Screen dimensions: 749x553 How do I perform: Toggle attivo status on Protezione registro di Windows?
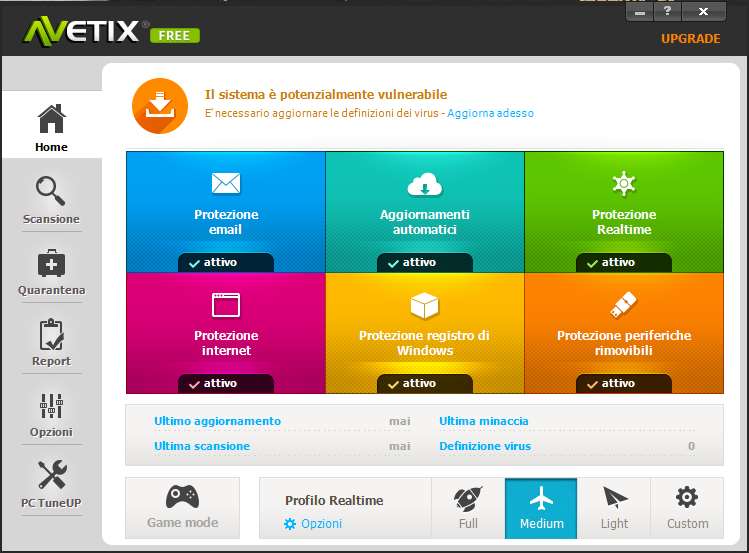coord(425,383)
